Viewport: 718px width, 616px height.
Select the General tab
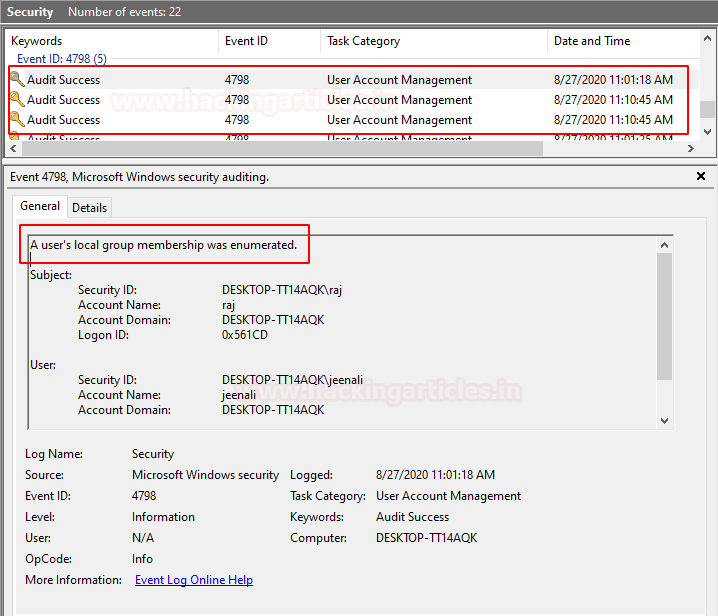(x=40, y=206)
